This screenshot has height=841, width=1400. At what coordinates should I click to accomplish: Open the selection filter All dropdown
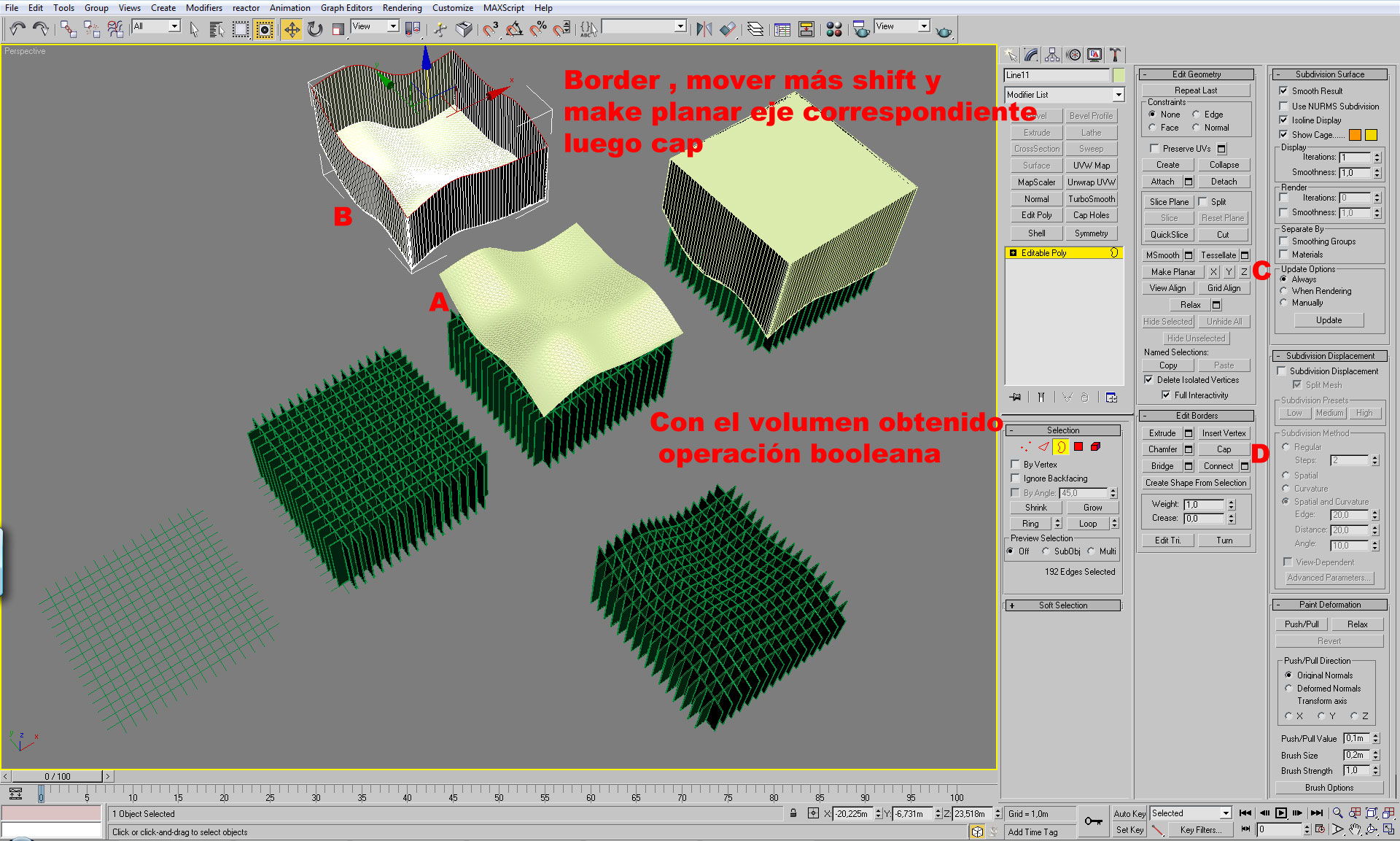(174, 26)
